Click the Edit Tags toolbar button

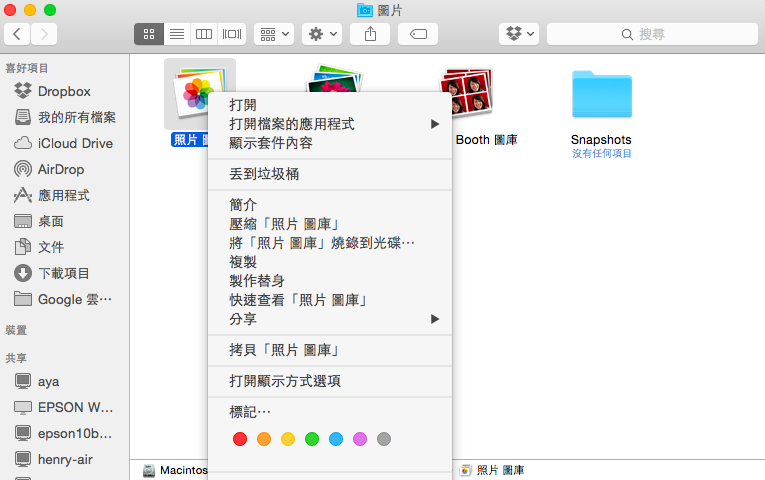(x=418, y=34)
